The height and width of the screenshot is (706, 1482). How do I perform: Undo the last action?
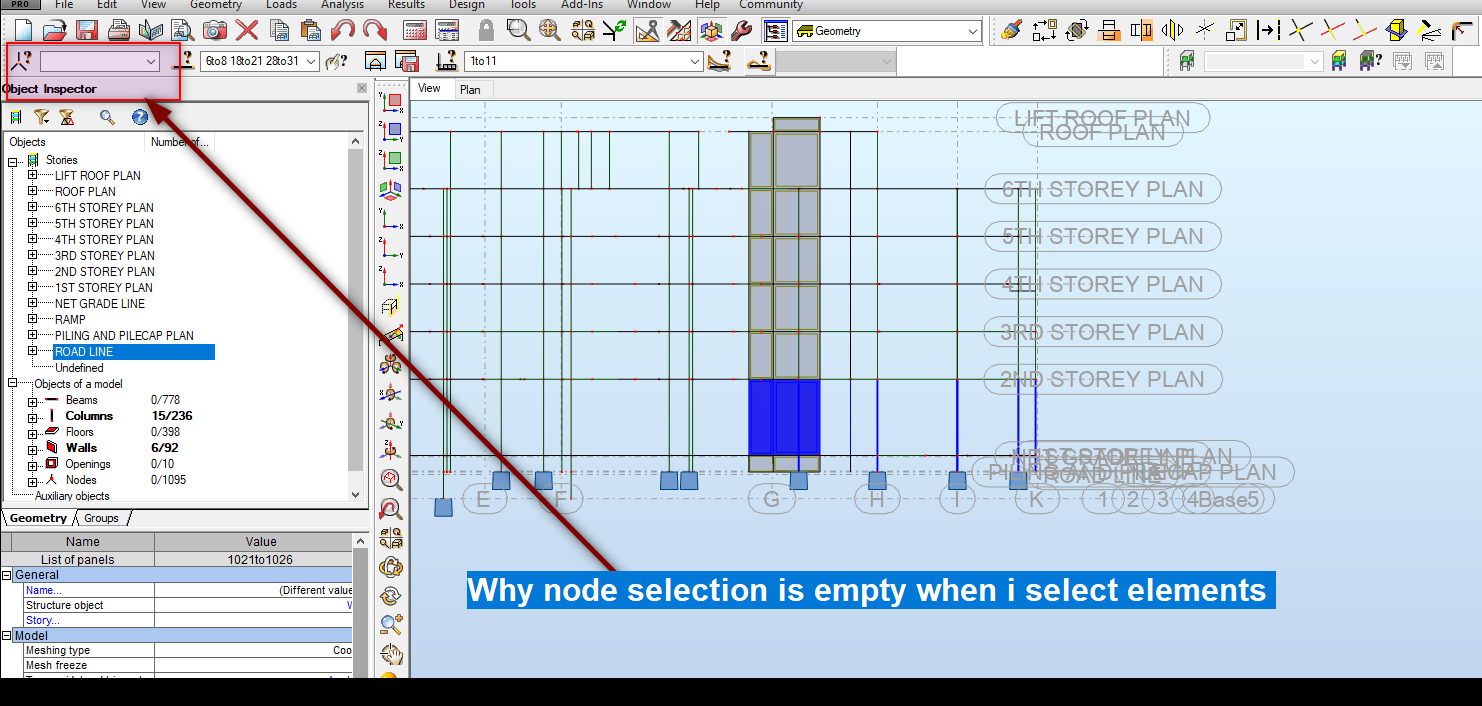(342, 30)
